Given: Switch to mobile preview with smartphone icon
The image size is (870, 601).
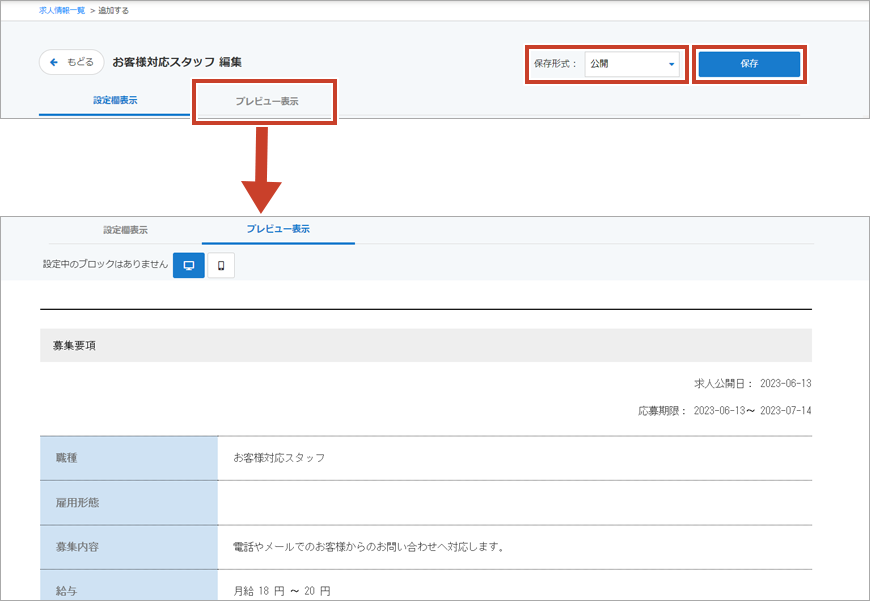Looking at the screenshot, I should (221, 265).
